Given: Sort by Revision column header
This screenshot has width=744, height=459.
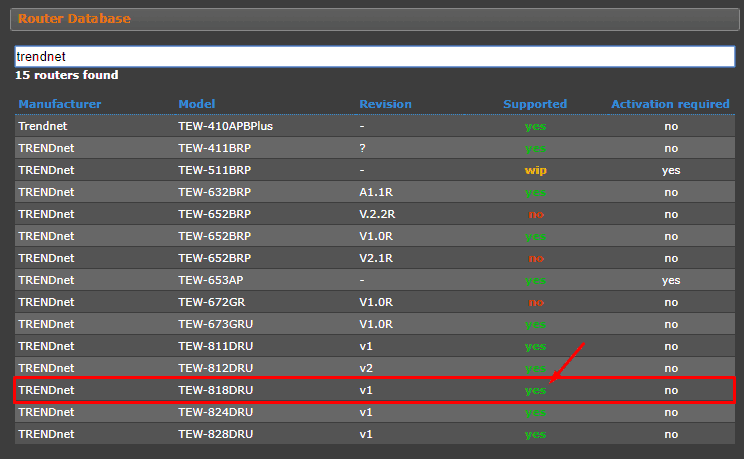Looking at the screenshot, I should coord(385,104).
